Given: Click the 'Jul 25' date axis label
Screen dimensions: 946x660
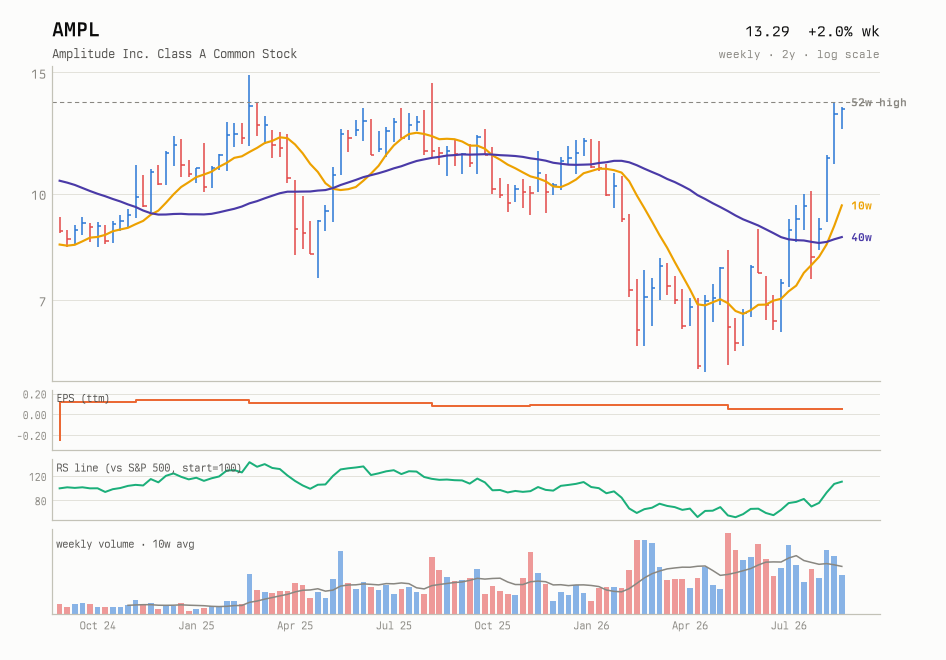Looking at the screenshot, I should point(393,626).
